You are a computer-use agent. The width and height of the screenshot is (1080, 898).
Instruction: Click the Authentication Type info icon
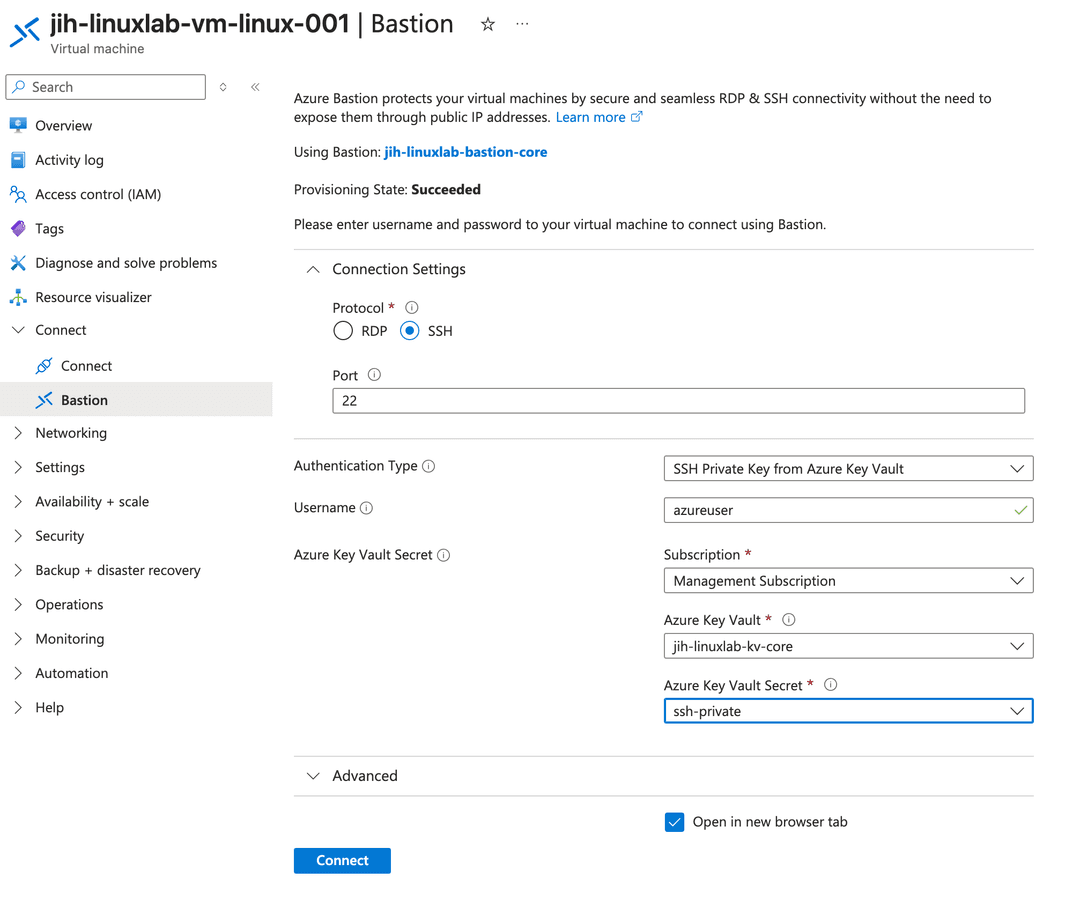point(429,466)
